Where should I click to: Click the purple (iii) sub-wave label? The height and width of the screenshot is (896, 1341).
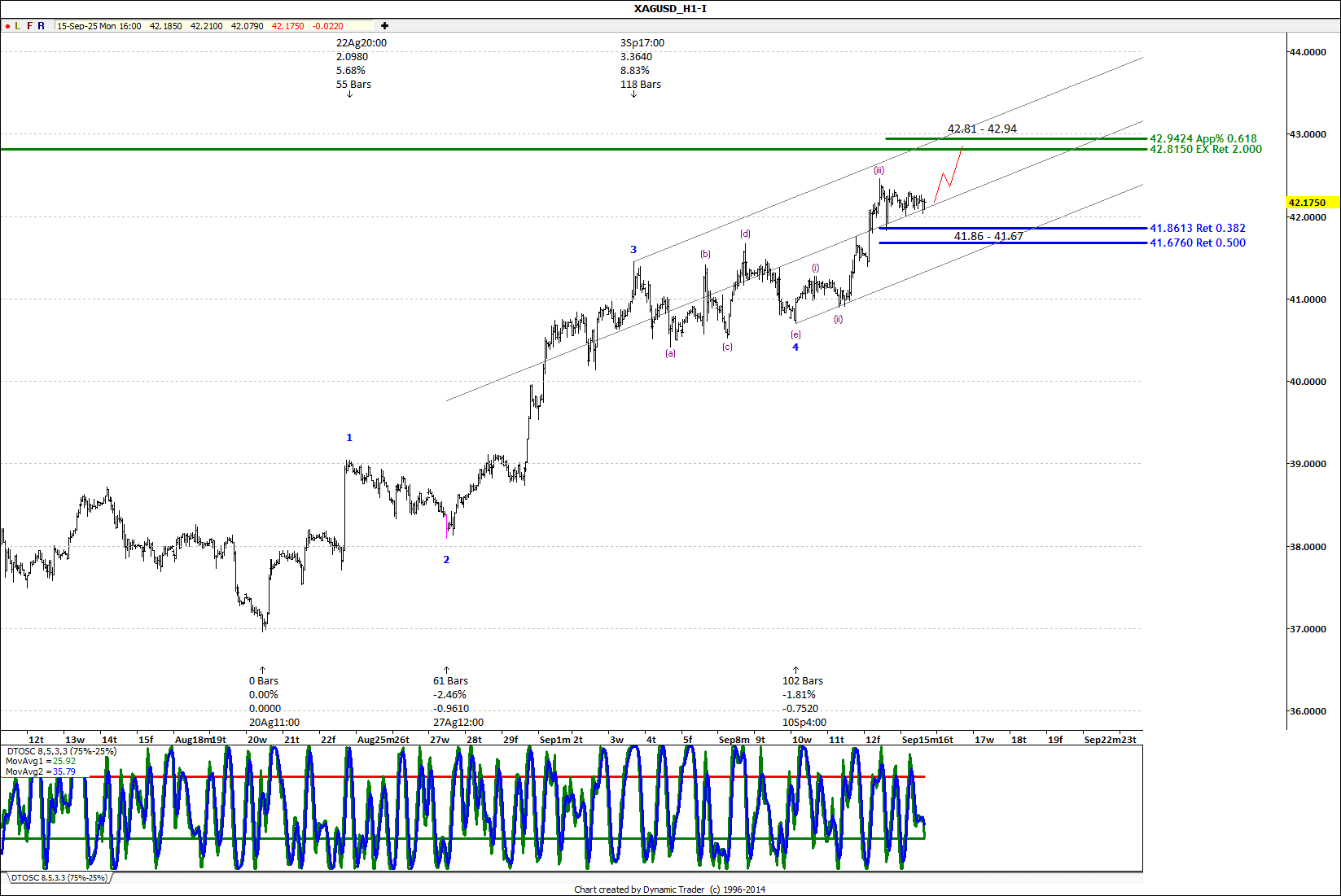pyautogui.click(x=879, y=170)
